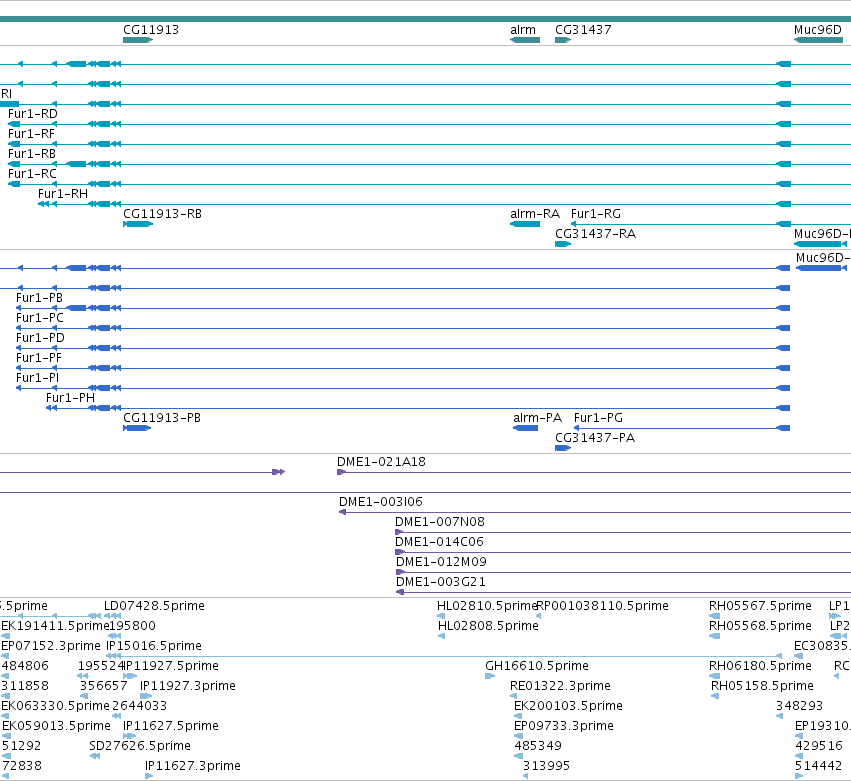This screenshot has width=851, height=781.
Task: Select transcript Fur1-RB label
Action: click(31, 154)
